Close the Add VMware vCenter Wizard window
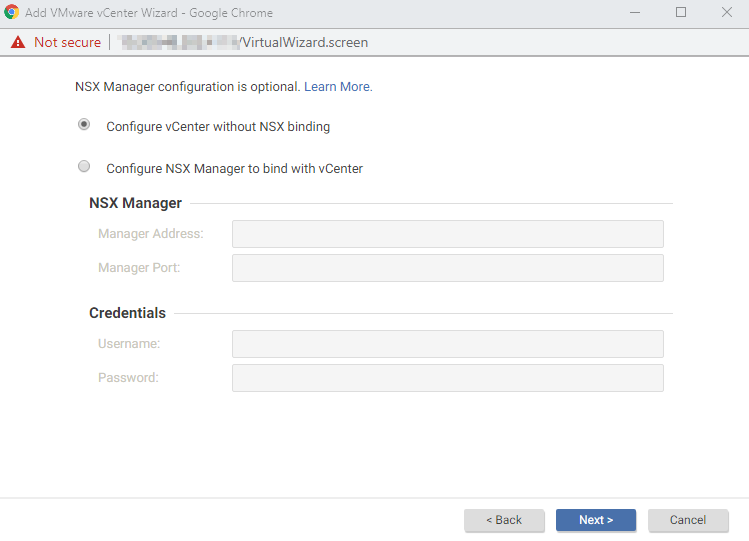The height and width of the screenshot is (541, 749). [x=726, y=13]
